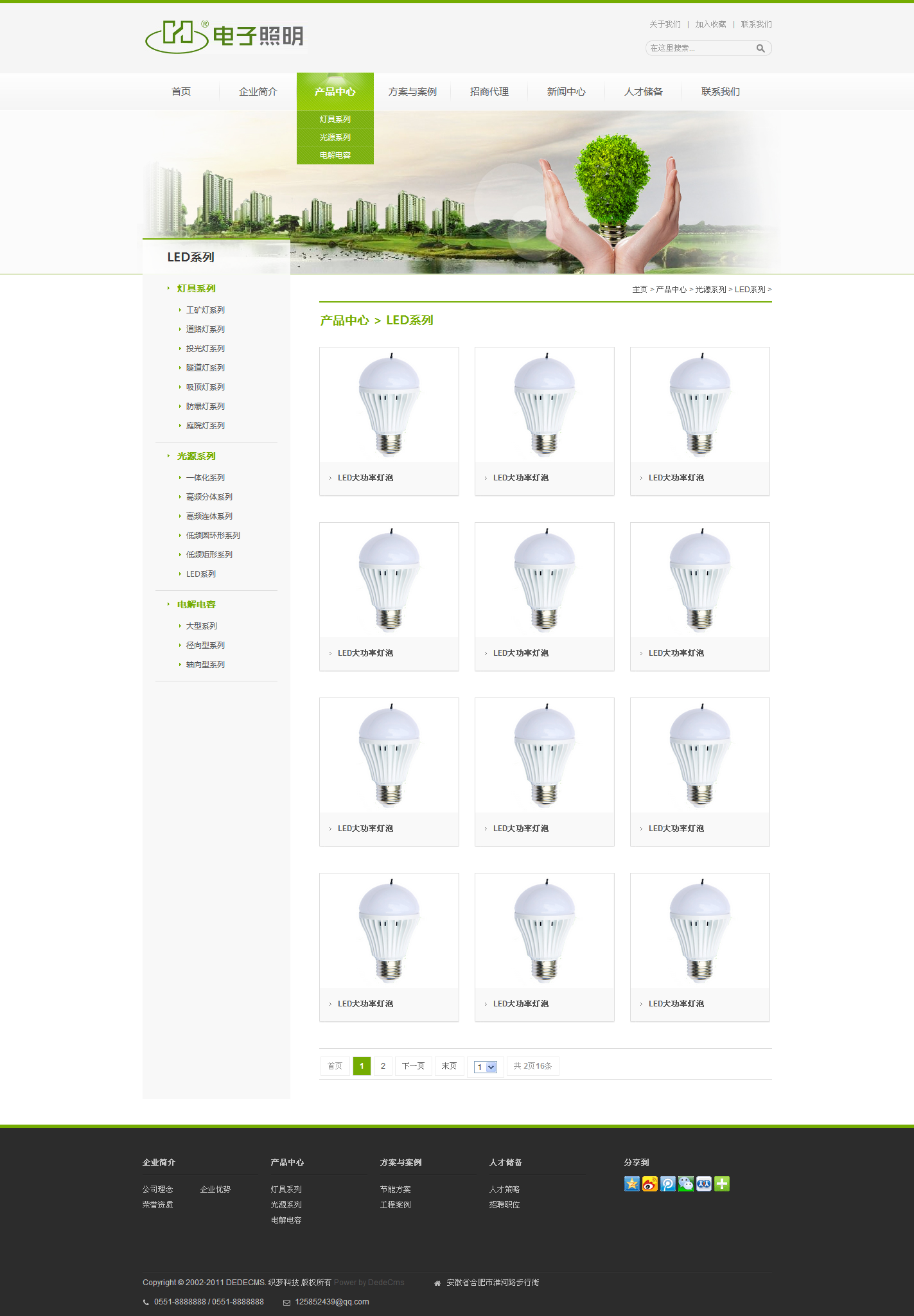This screenshot has width=914, height=1316.
Task: Share to QQ Zone star icon
Action: click(632, 1184)
